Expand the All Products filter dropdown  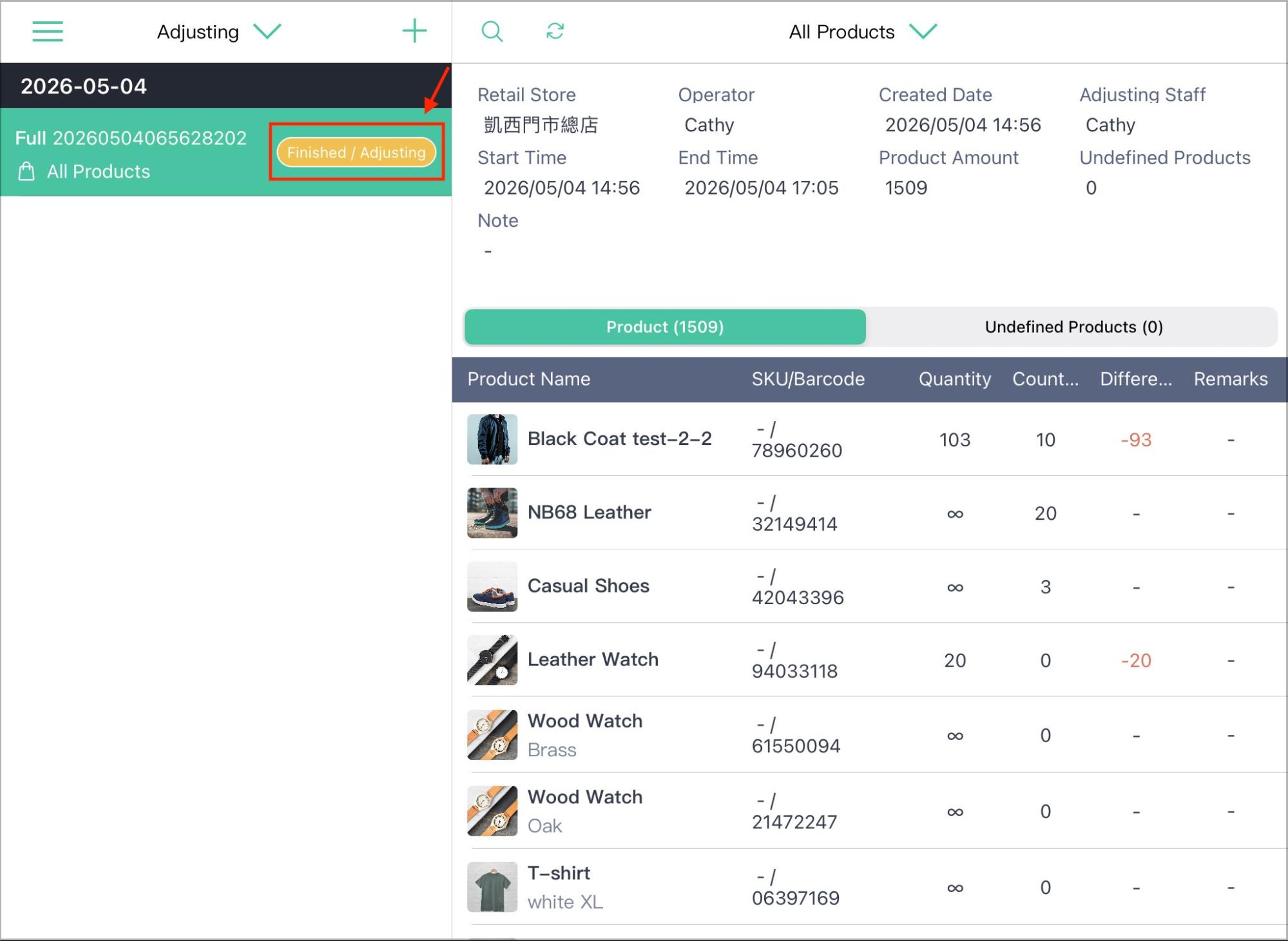[x=863, y=32]
